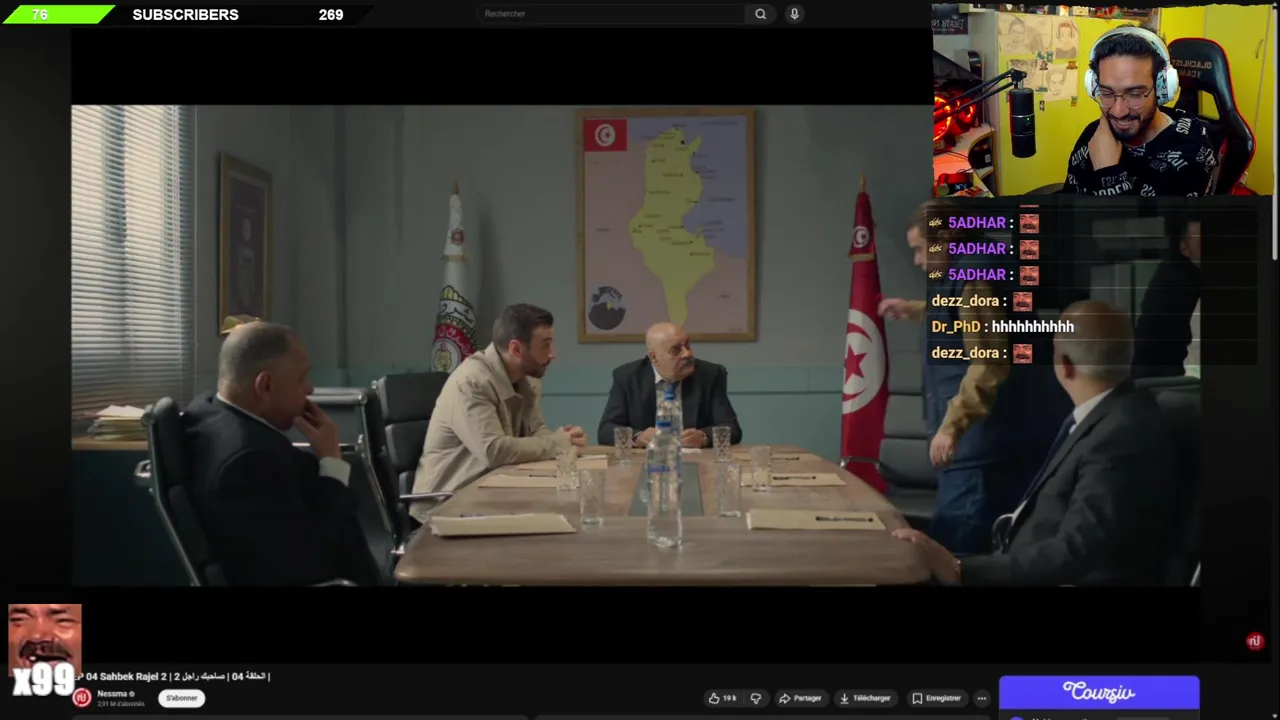Open the Partager share button
Image resolution: width=1280 pixels, height=720 pixels.
coord(801,698)
